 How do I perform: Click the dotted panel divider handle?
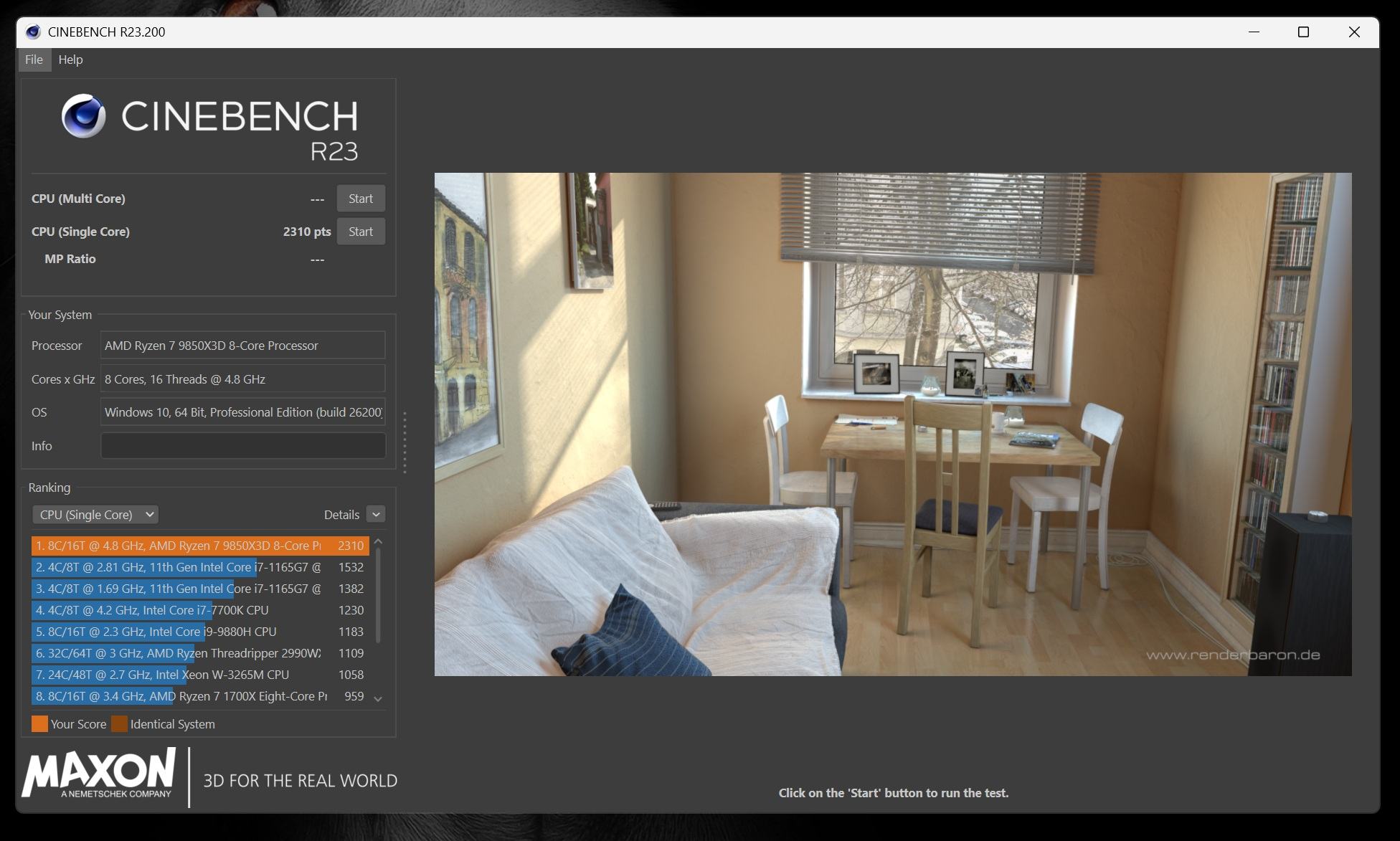point(405,442)
